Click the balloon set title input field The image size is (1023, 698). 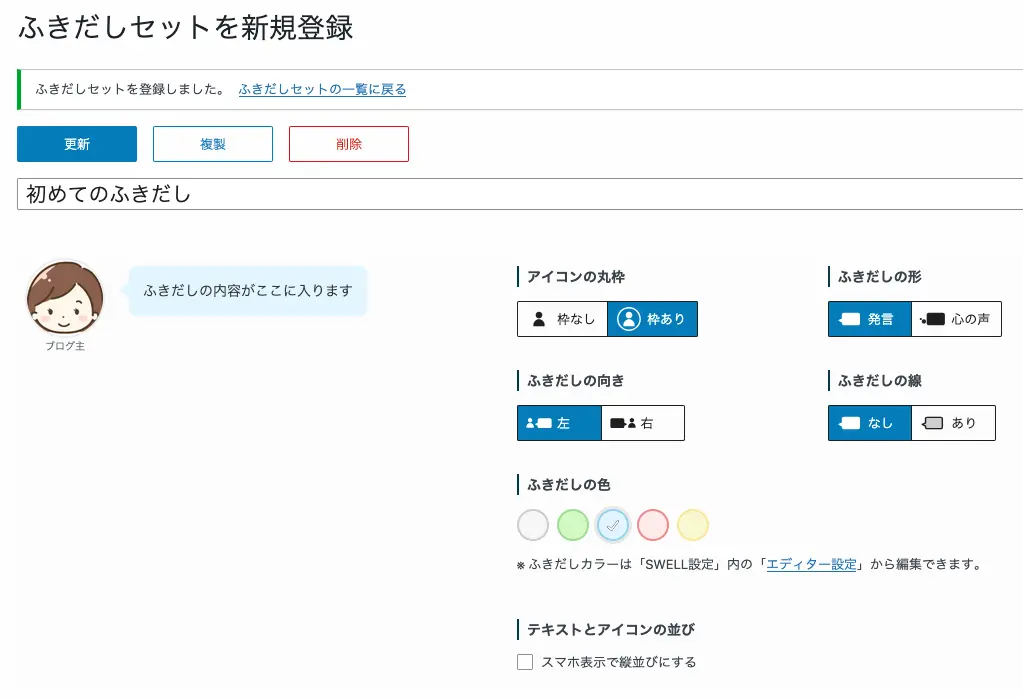pyautogui.click(x=520, y=194)
